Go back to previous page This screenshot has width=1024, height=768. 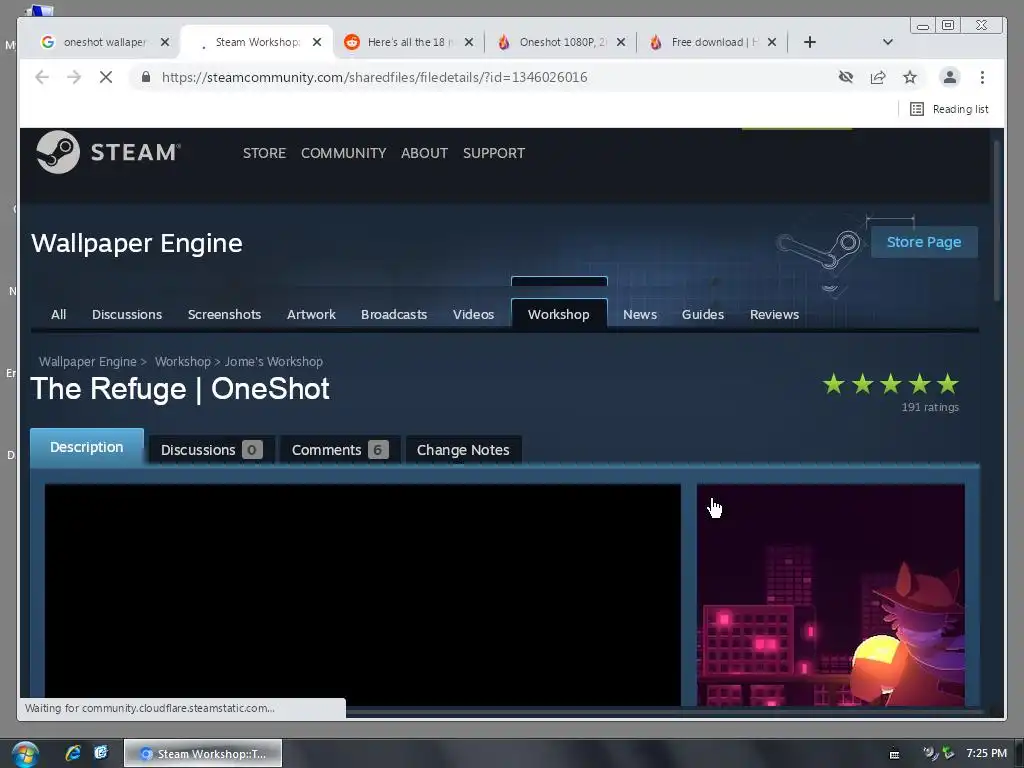[x=42, y=77]
